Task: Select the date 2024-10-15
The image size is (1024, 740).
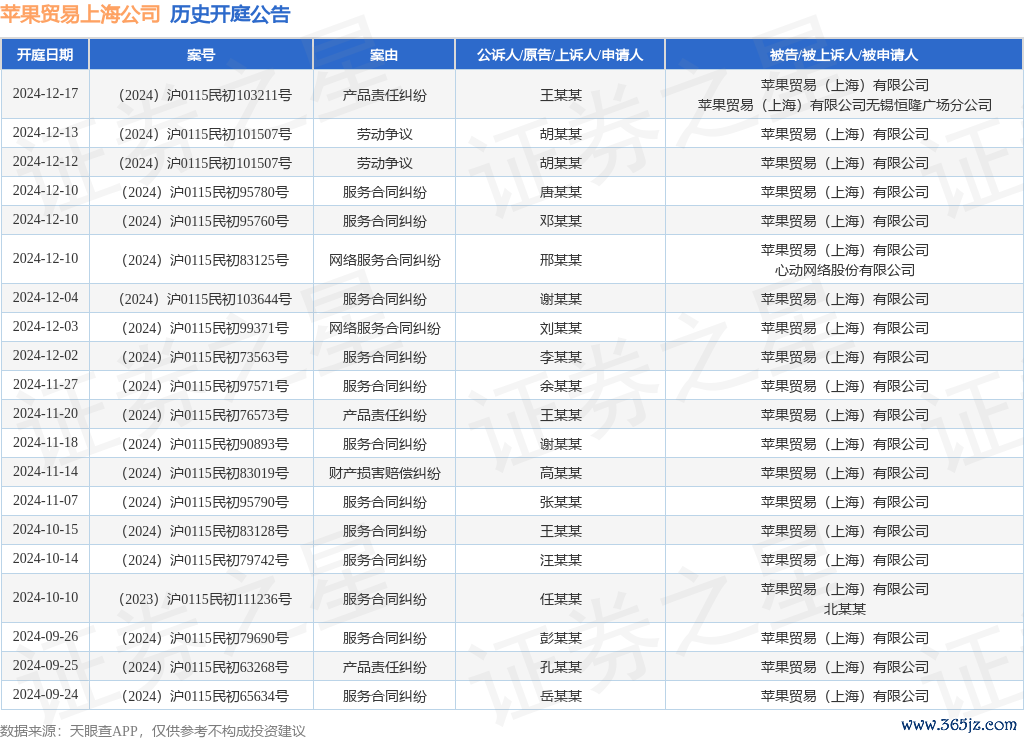Action: [x=45, y=529]
